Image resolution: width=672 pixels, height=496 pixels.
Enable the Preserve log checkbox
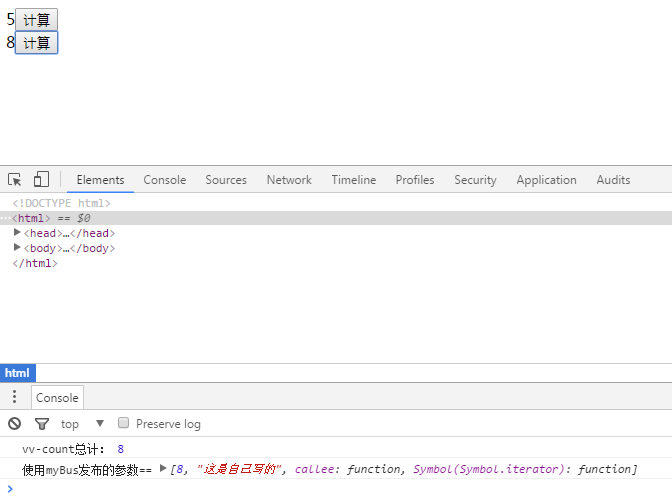point(123,423)
